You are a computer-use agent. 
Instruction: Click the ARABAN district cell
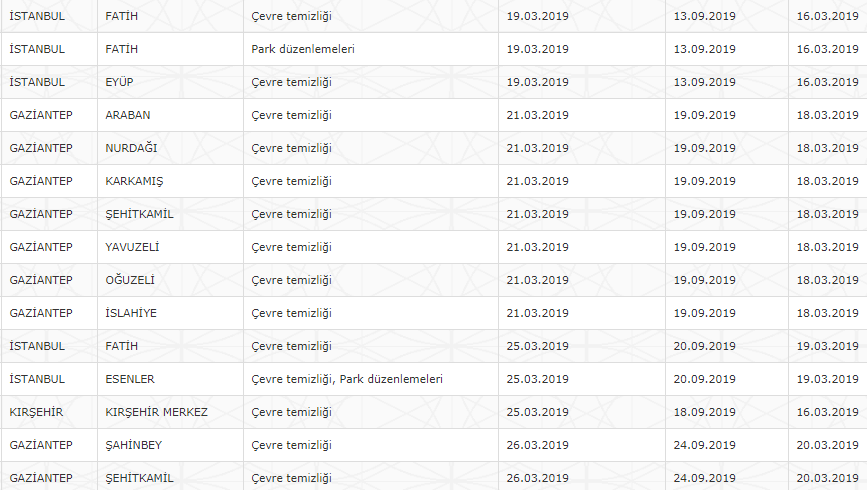(x=170, y=115)
